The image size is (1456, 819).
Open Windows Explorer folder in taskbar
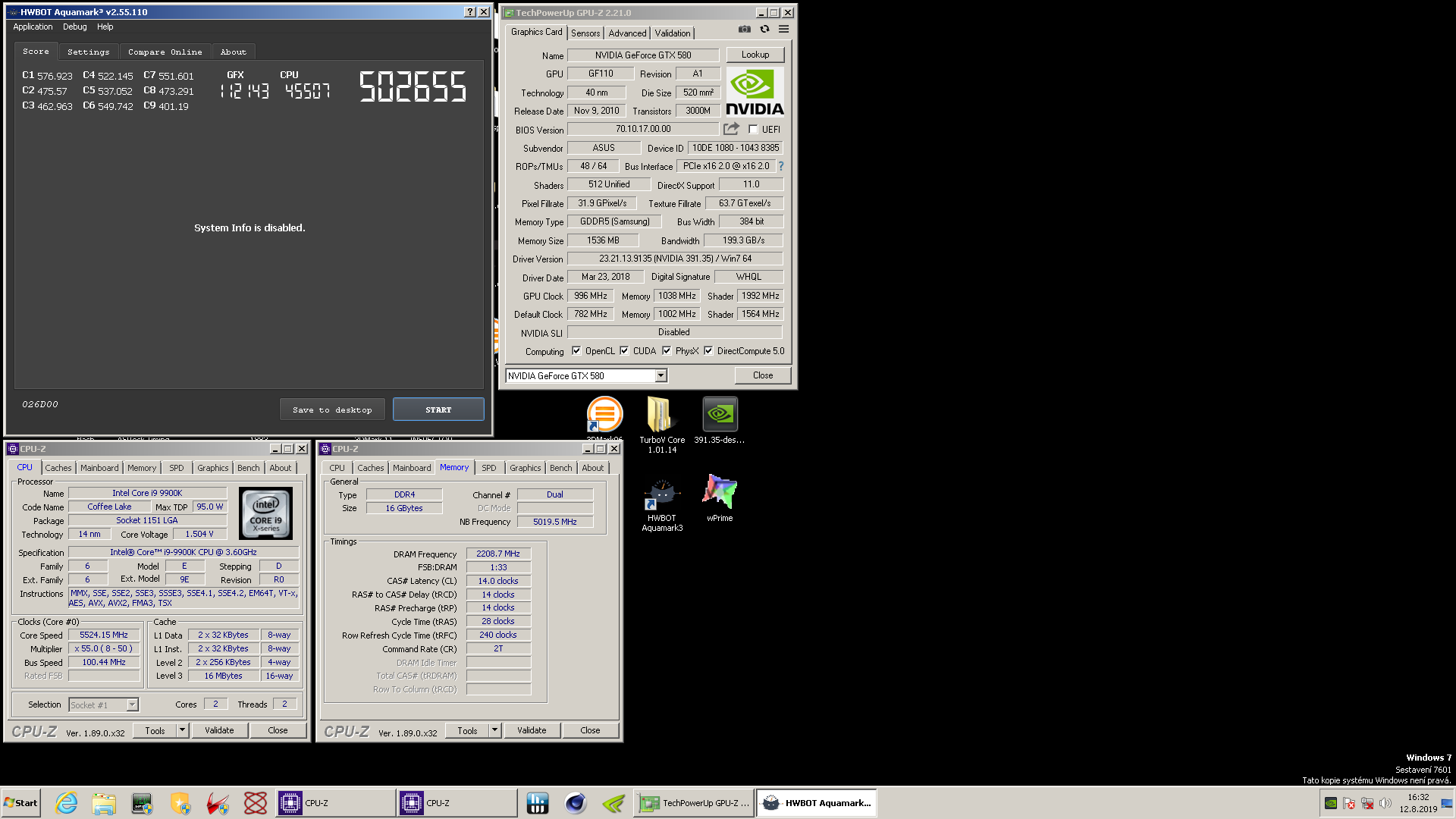pyautogui.click(x=104, y=803)
